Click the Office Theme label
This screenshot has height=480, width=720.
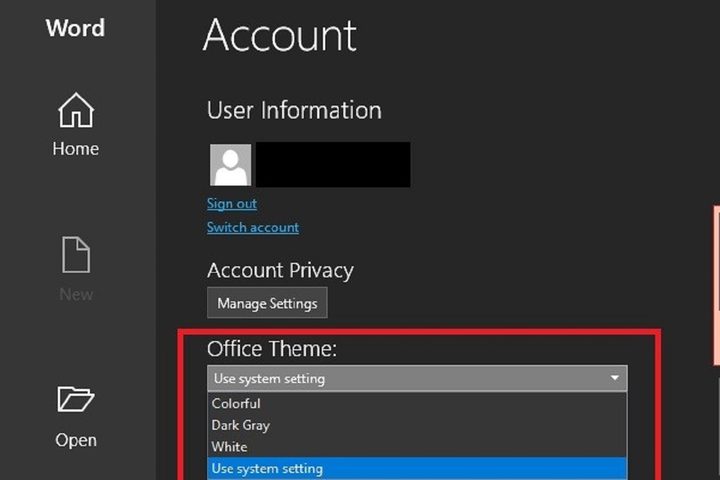coord(272,349)
